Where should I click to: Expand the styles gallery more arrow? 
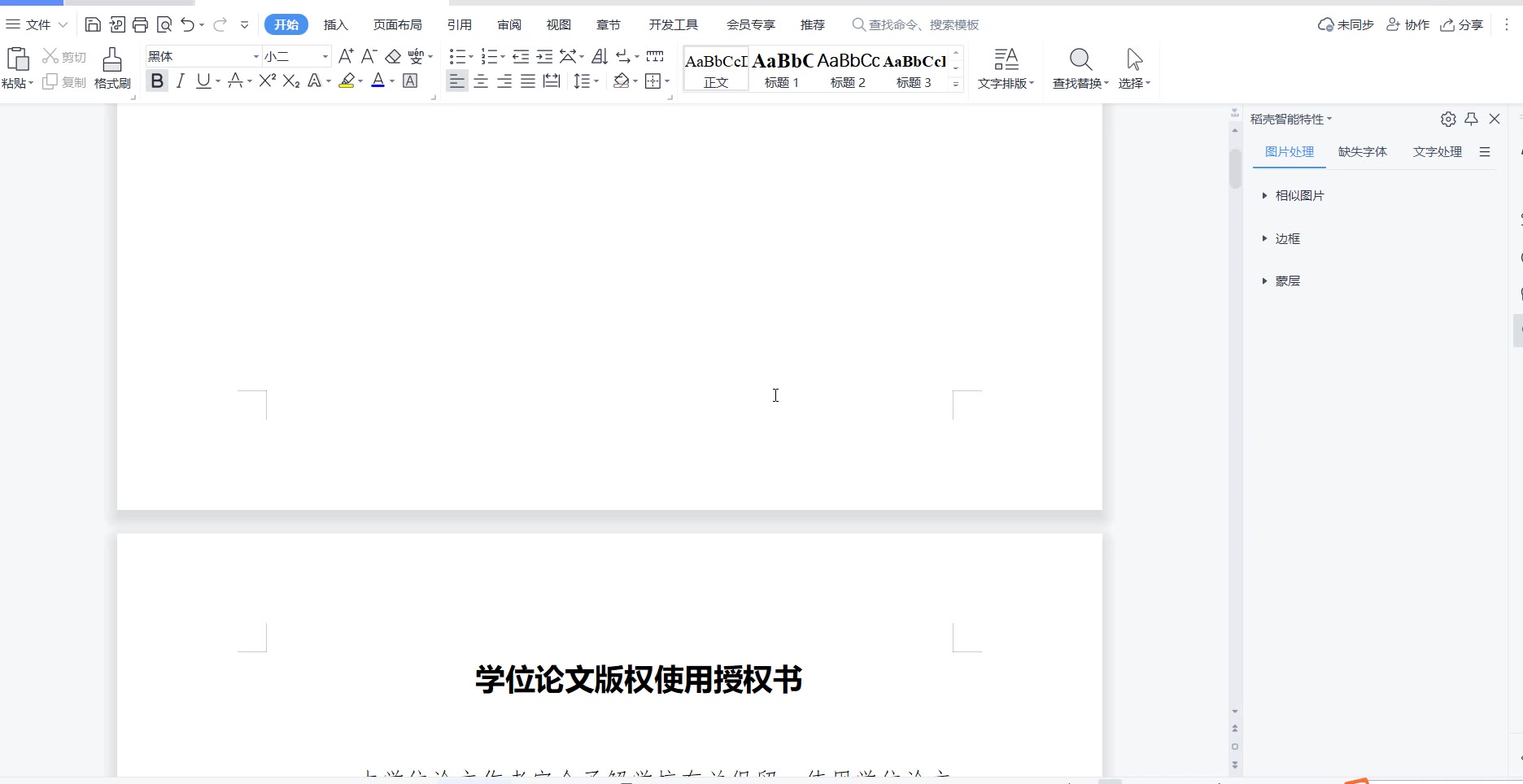(x=956, y=84)
